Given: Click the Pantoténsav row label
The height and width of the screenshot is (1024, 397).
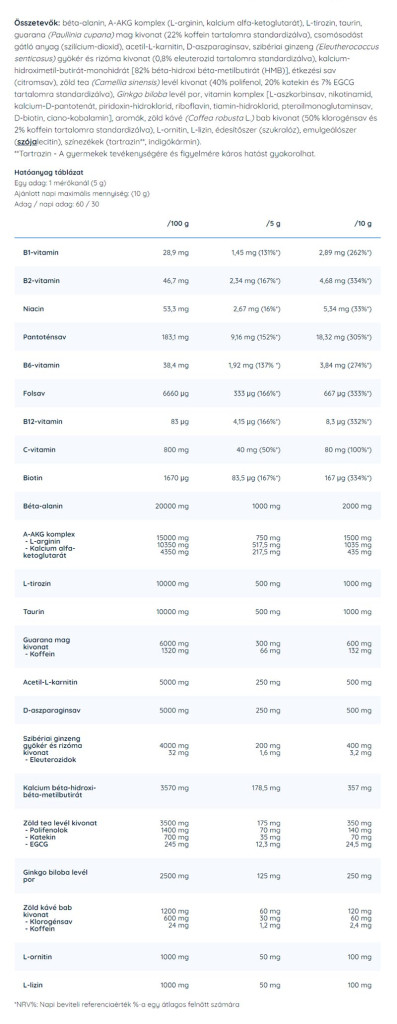Looking at the screenshot, I should click(39, 337).
